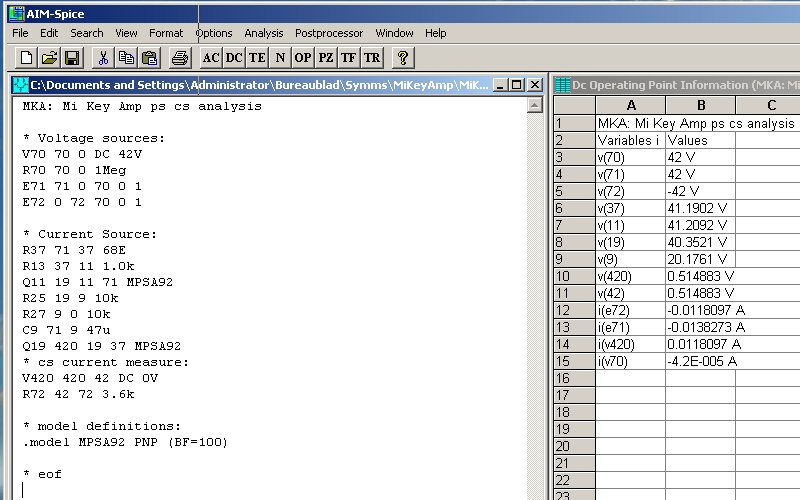
Task: Click cell containing v(420)
Action: coord(631,276)
